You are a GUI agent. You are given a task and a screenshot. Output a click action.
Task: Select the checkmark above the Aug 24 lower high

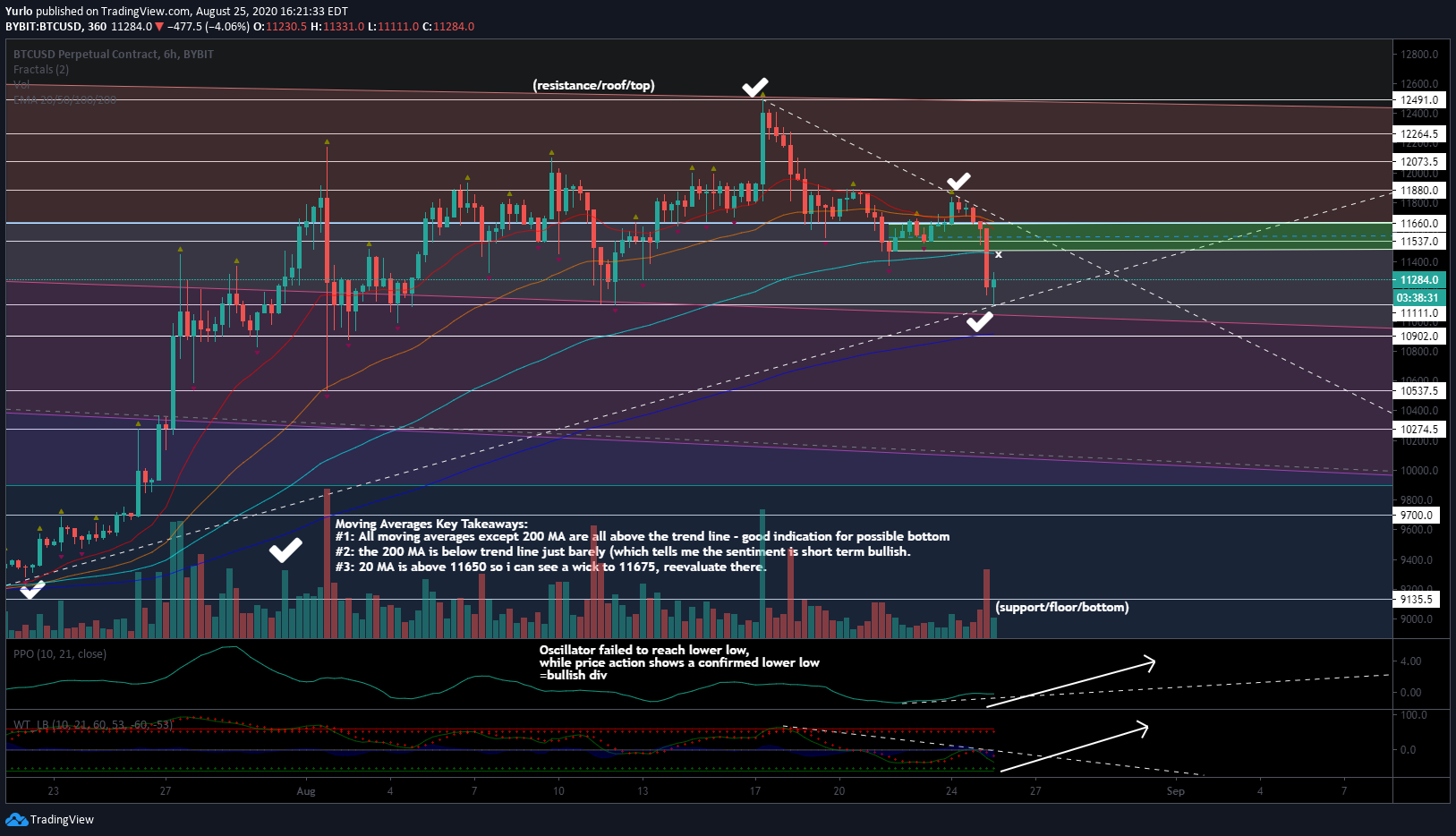pos(958,182)
